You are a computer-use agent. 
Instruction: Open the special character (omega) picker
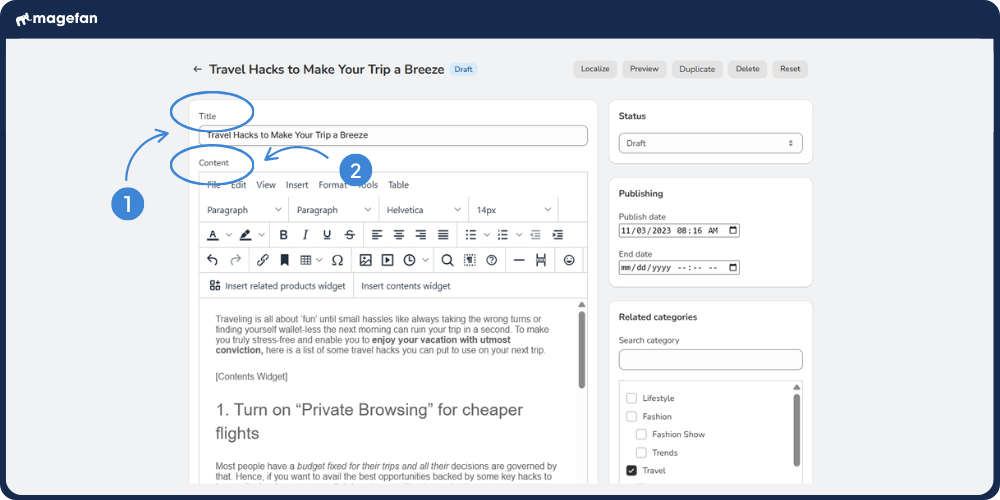coord(337,260)
